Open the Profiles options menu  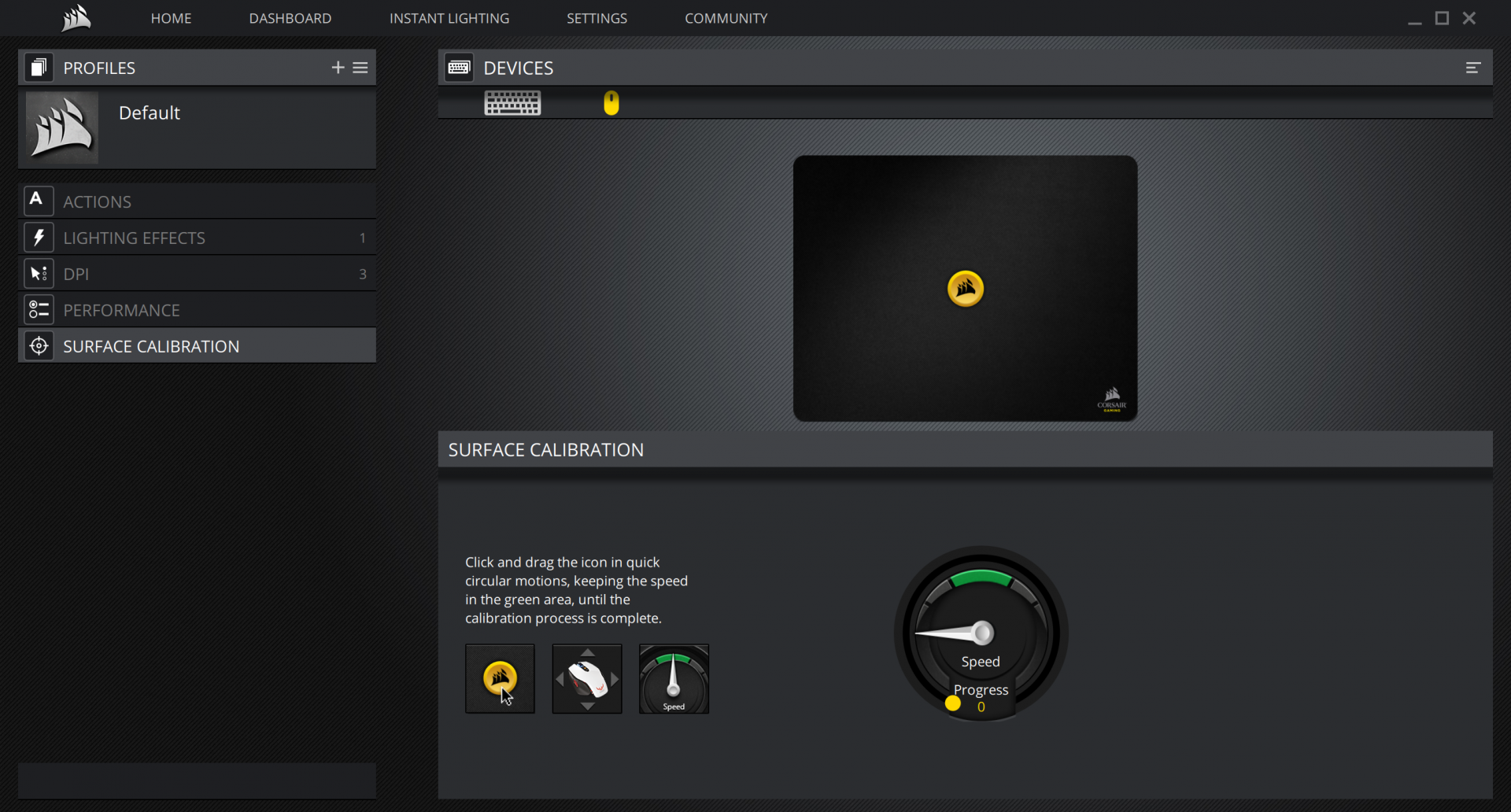pyautogui.click(x=360, y=68)
